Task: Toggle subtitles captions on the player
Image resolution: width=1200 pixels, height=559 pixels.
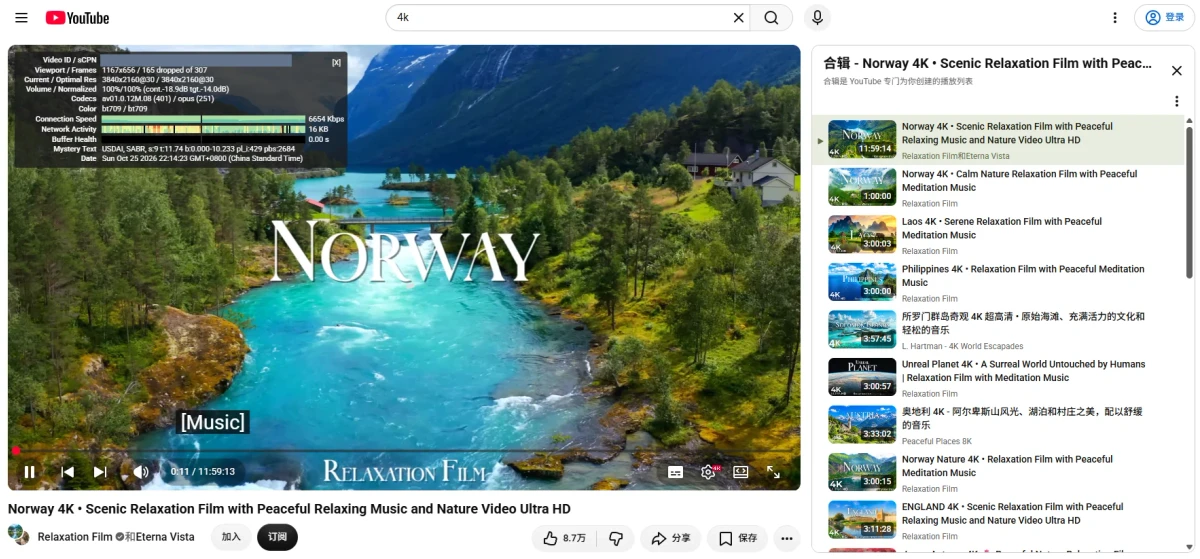Action: click(675, 472)
